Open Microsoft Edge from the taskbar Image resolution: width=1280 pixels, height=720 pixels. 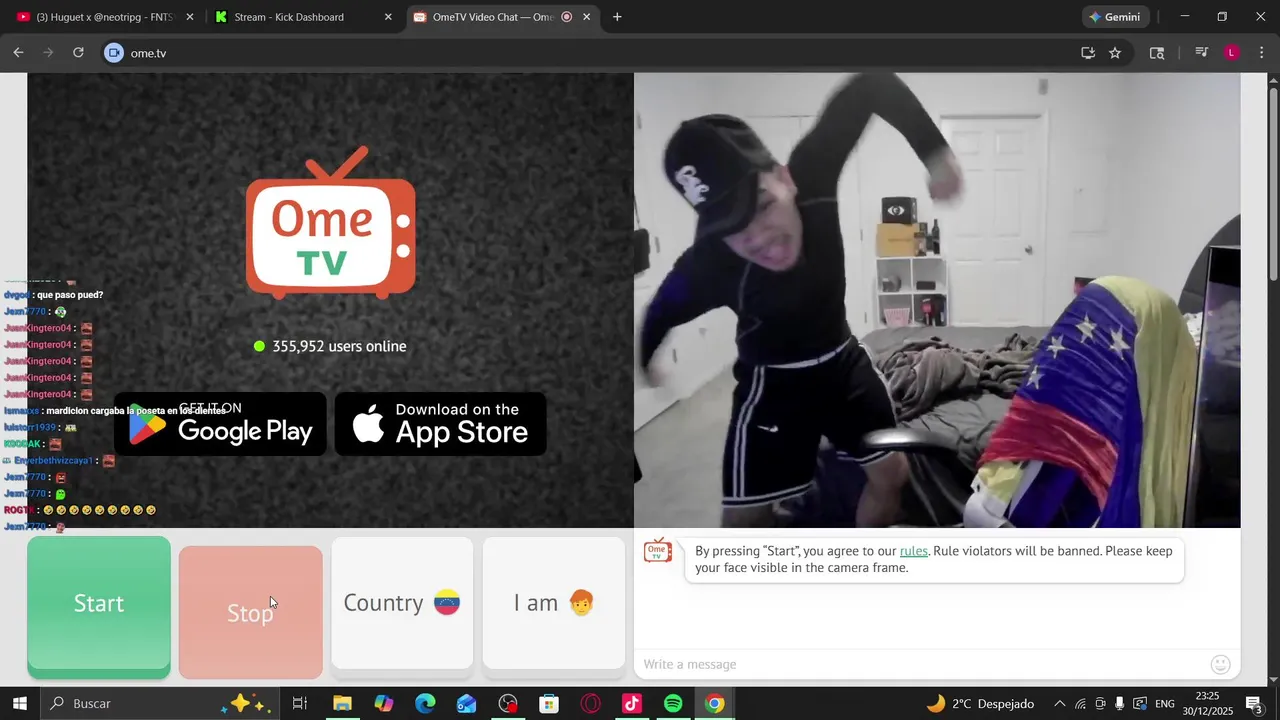pos(425,703)
